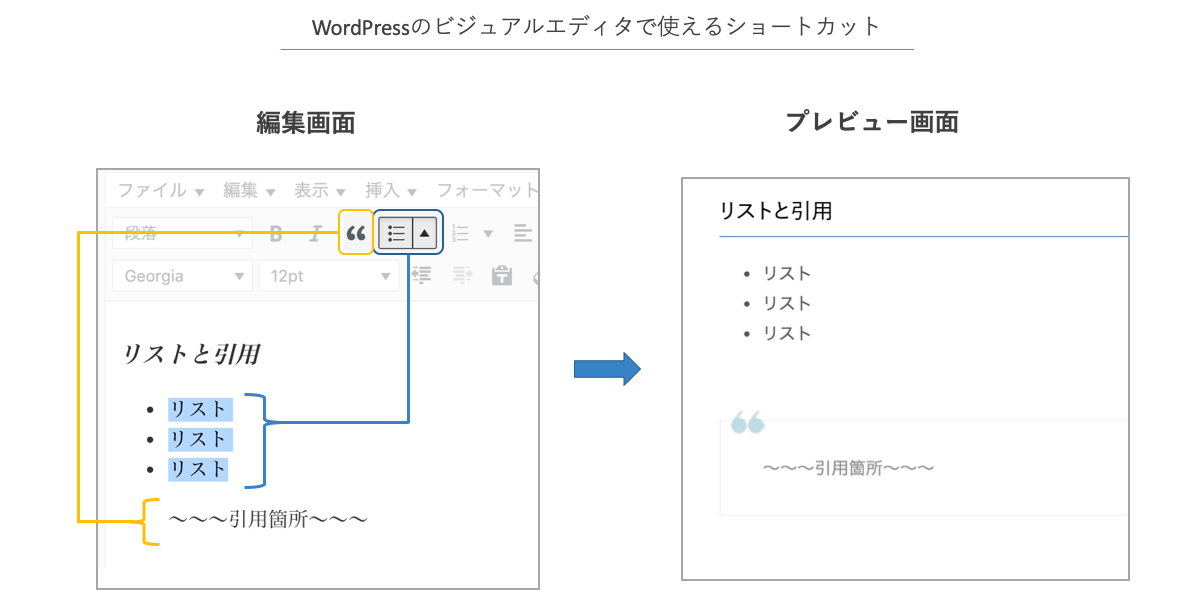Toggle italic formatting with the I icon
The image size is (1197, 600).
pos(315,234)
